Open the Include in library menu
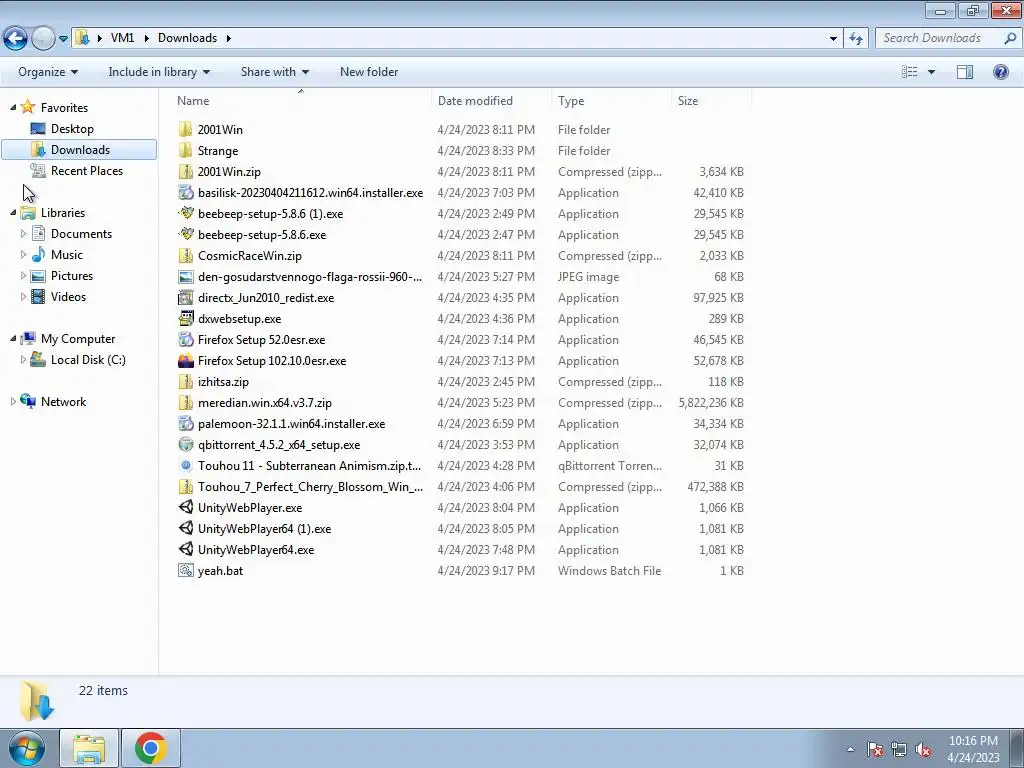This screenshot has width=1024, height=768. [x=159, y=72]
